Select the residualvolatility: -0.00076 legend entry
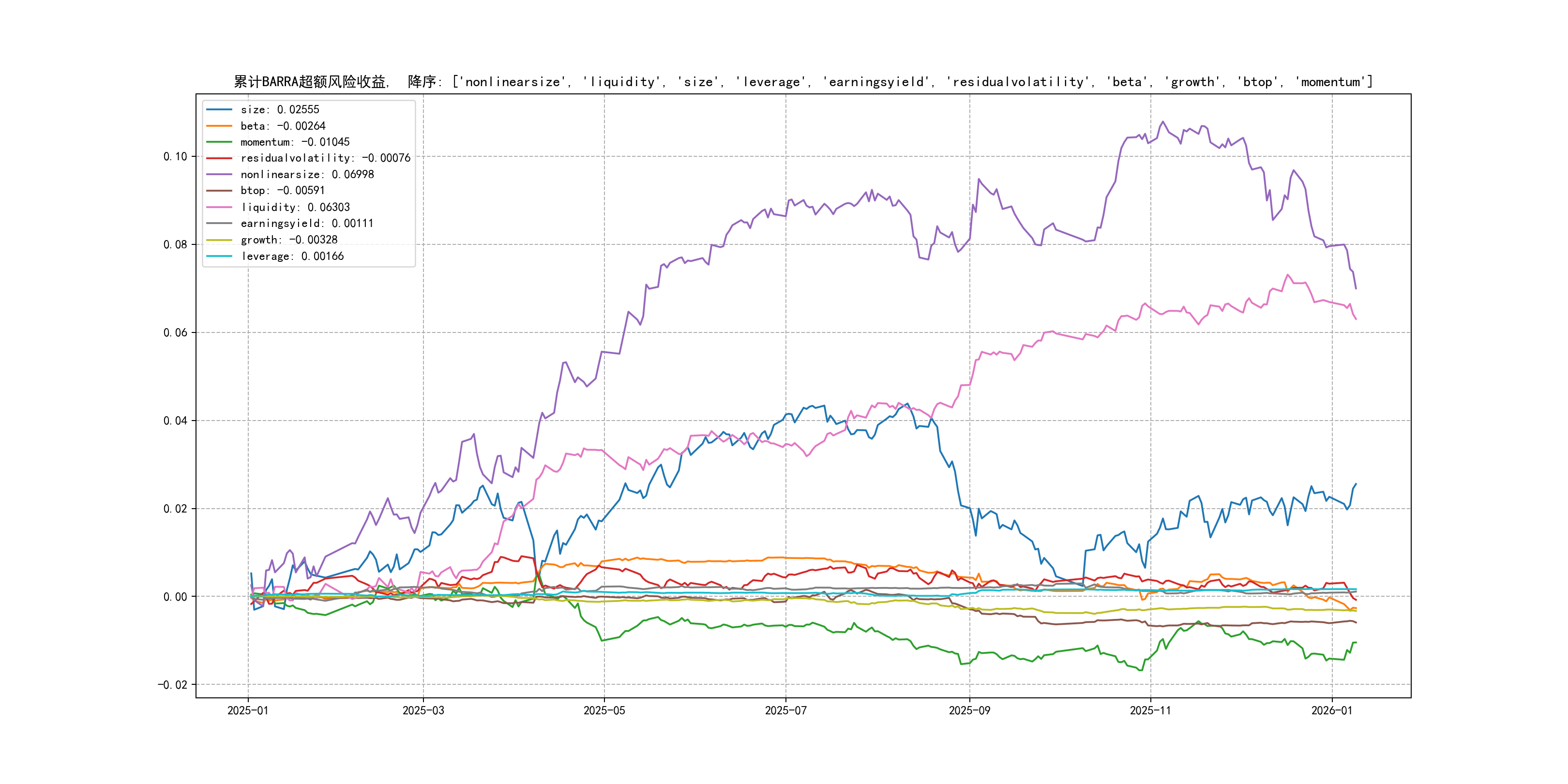The height and width of the screenshot is (784, 1568). 325,158
